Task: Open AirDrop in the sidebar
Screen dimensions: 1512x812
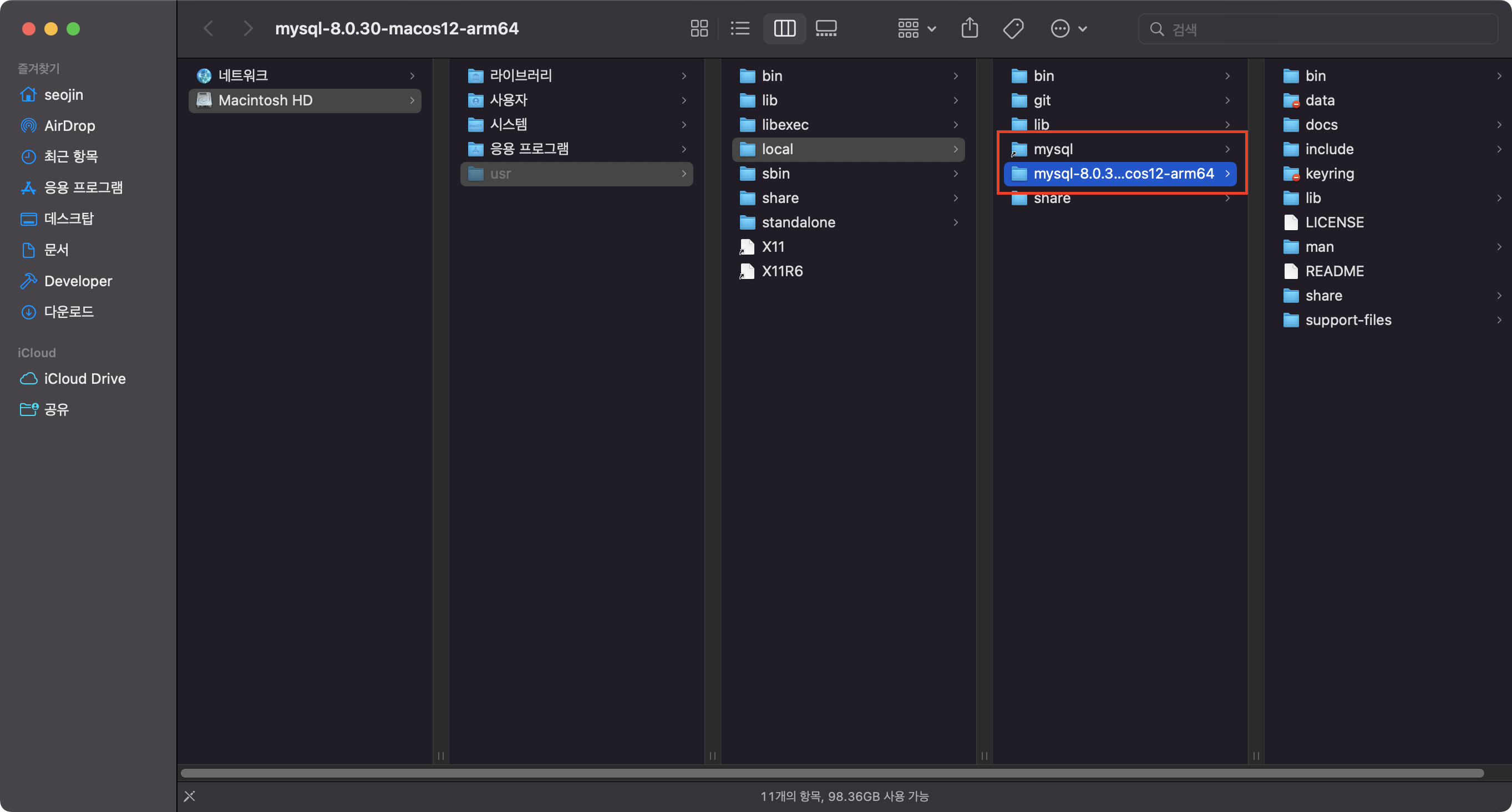Action: 69,126
